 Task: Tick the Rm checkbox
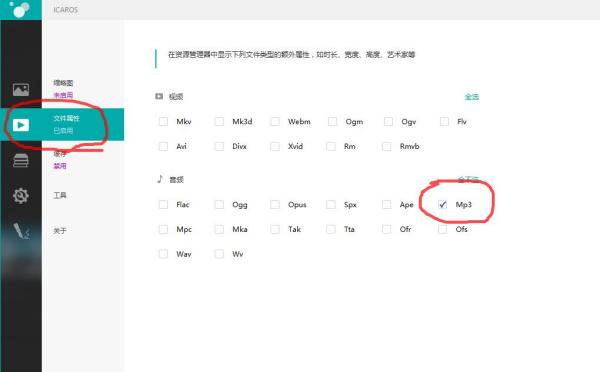pos(331,147)
